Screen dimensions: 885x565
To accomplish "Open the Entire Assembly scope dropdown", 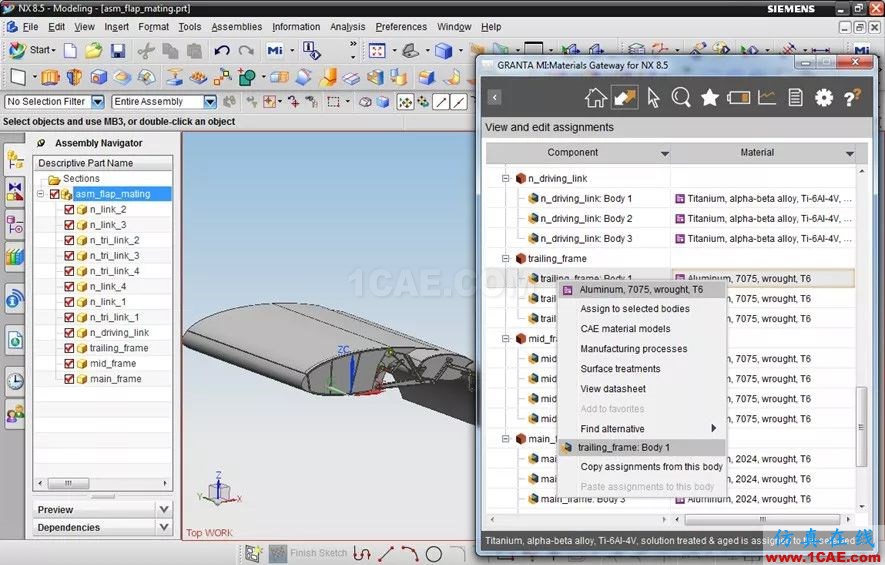I will point(210,102).
